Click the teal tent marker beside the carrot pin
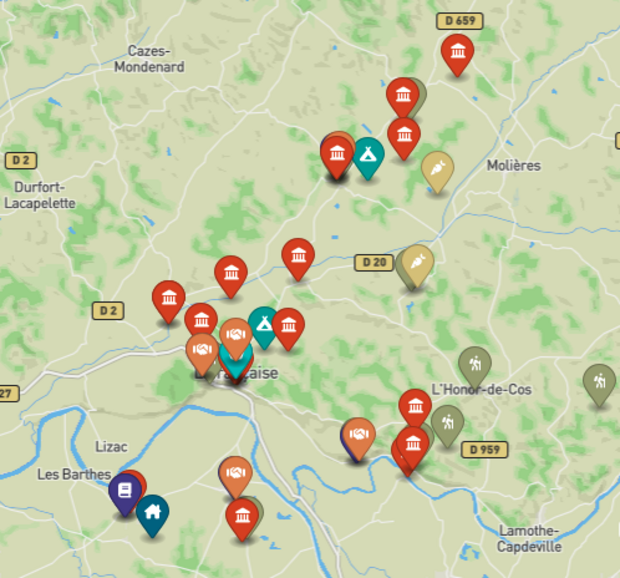The height and width of the screenshot is (578, 620). pos(368,157)
